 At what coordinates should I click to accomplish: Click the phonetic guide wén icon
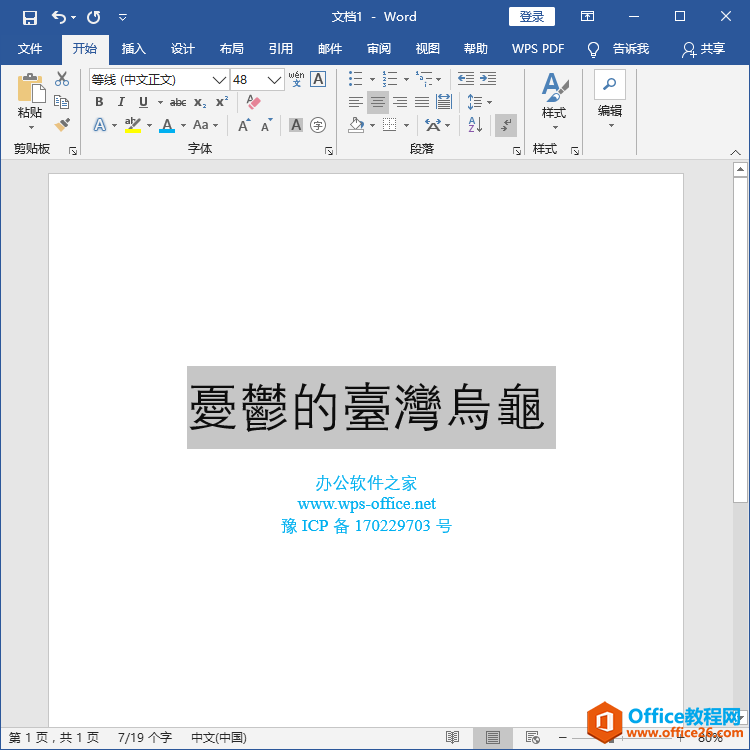pyautogui.click(x=297, y=79)
